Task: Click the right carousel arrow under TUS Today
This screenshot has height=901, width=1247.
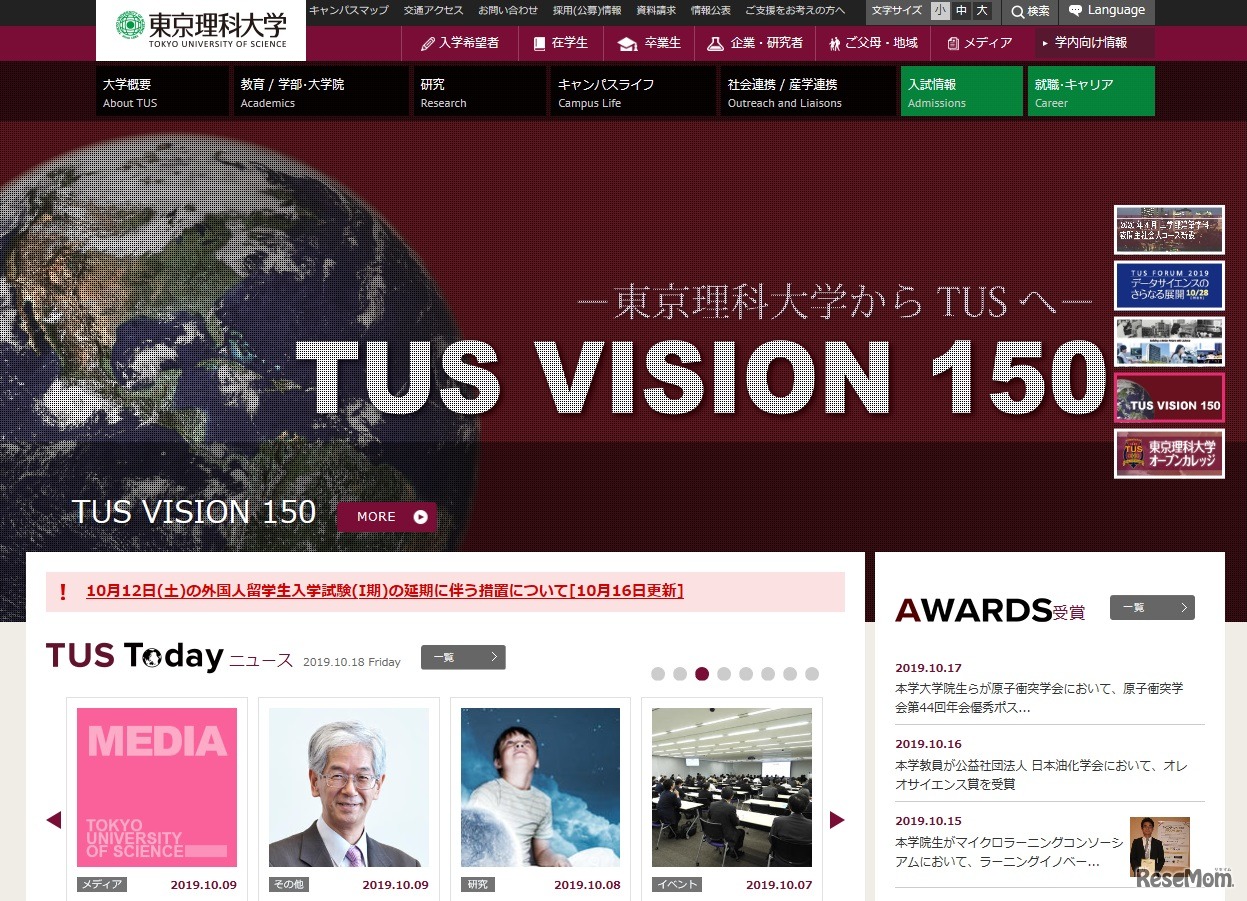Action: pos(836,819)
